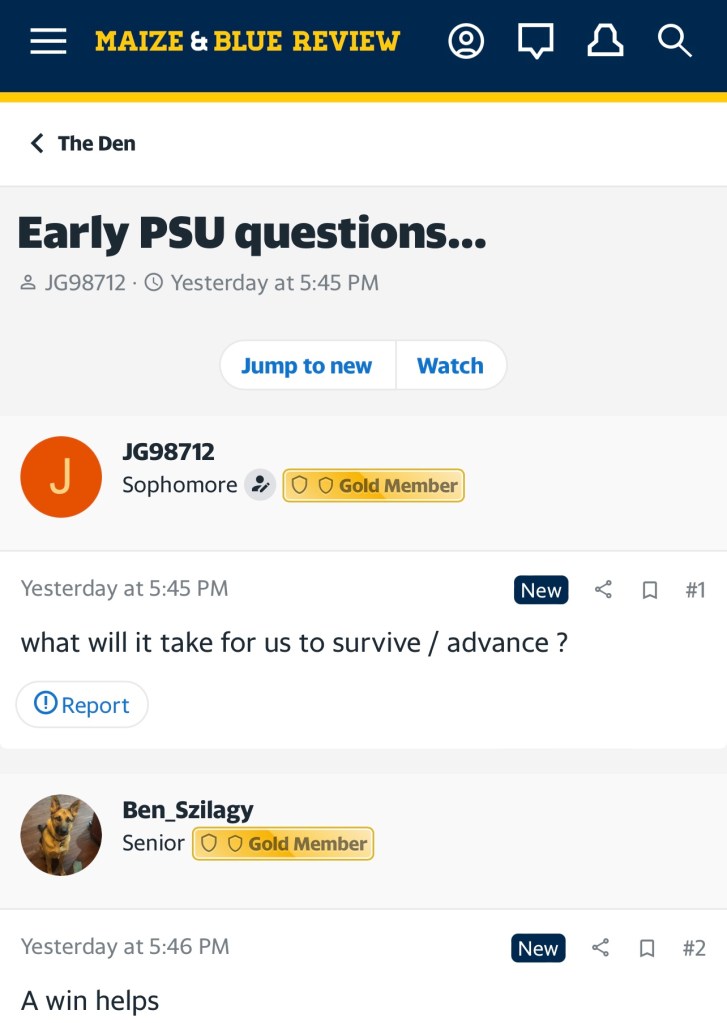Open the conversations speech bubble icon
The image size is (727, 1023).
[535, 41]
